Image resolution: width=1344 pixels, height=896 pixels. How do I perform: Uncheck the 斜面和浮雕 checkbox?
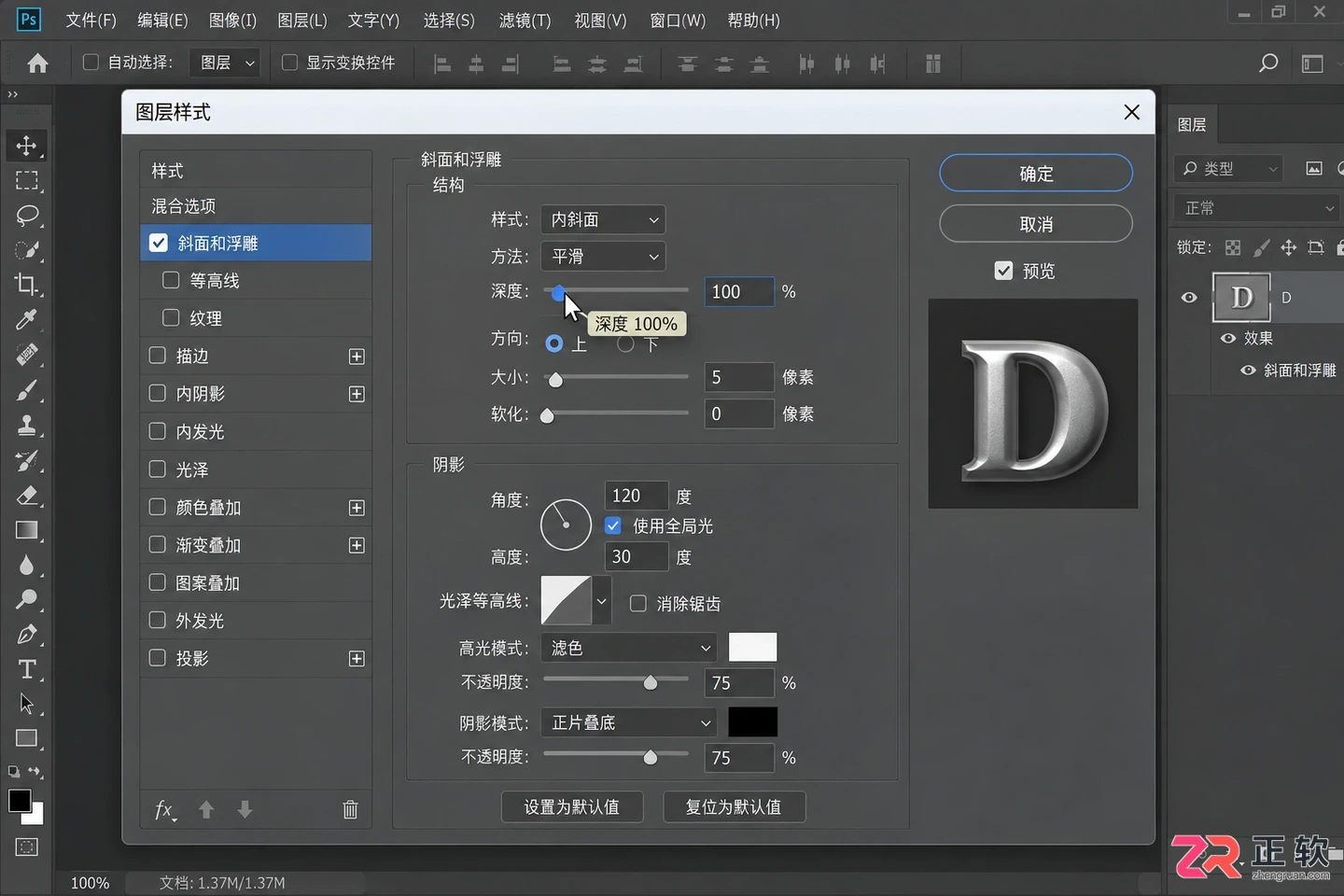159,243
